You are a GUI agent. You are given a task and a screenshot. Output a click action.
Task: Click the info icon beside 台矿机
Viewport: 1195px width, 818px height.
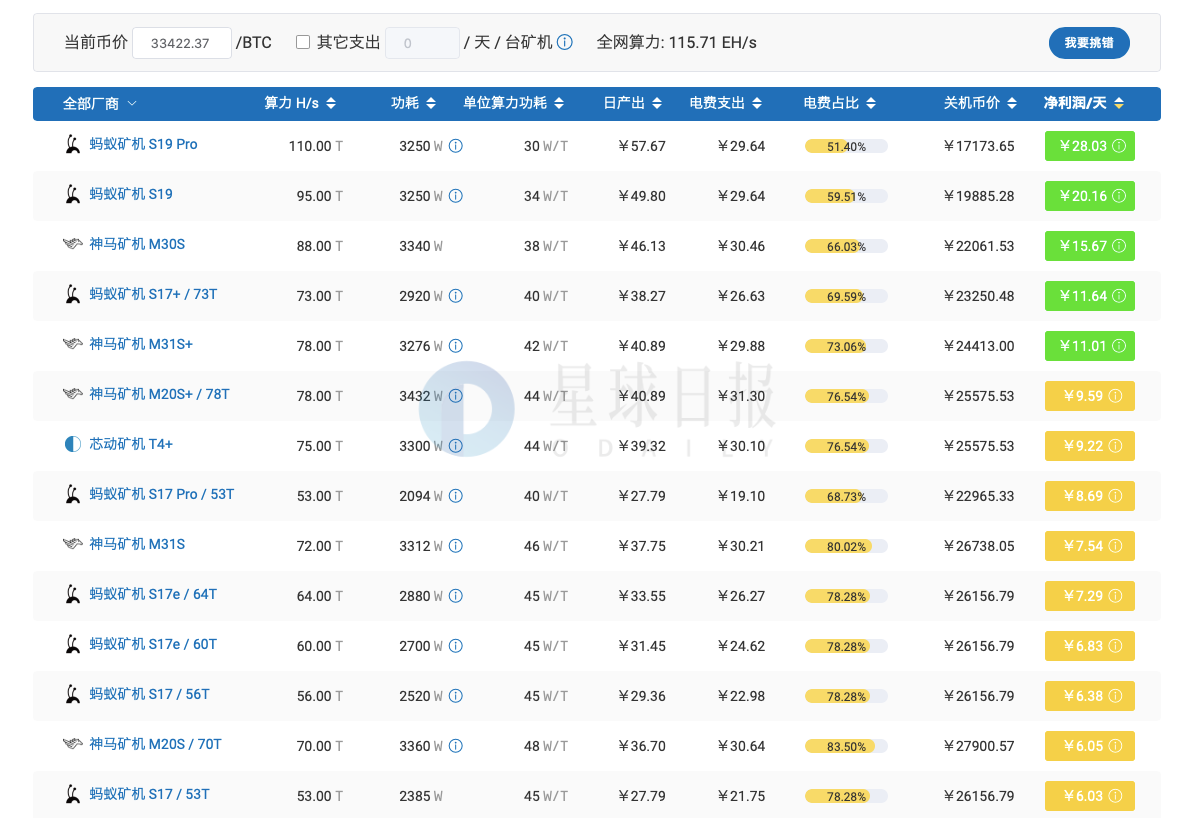pos(565,43)
